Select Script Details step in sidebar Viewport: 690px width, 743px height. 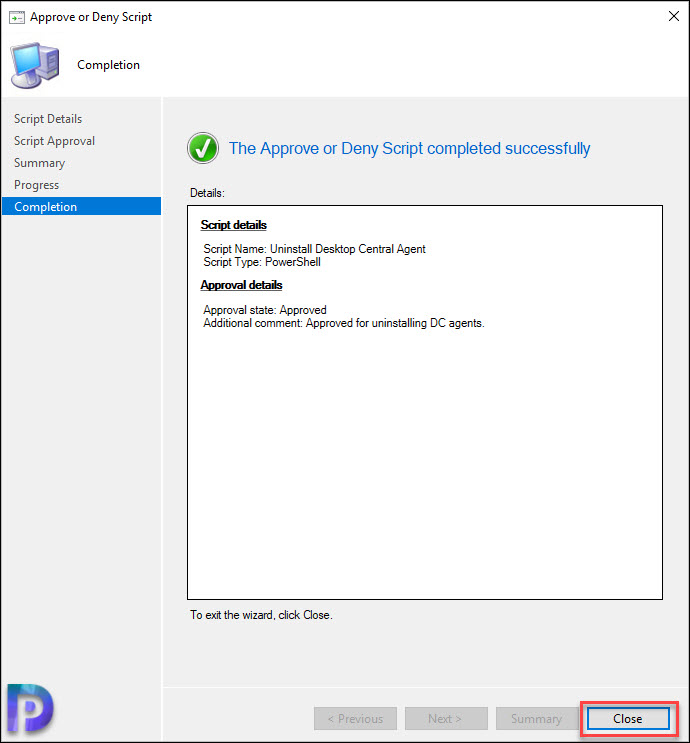coord(48,118)
